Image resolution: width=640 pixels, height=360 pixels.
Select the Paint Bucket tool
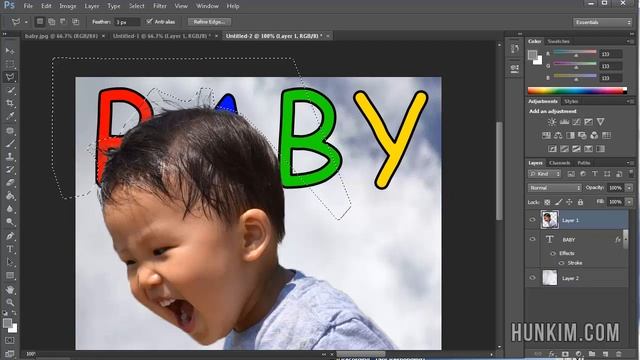[x=10, y=196]
